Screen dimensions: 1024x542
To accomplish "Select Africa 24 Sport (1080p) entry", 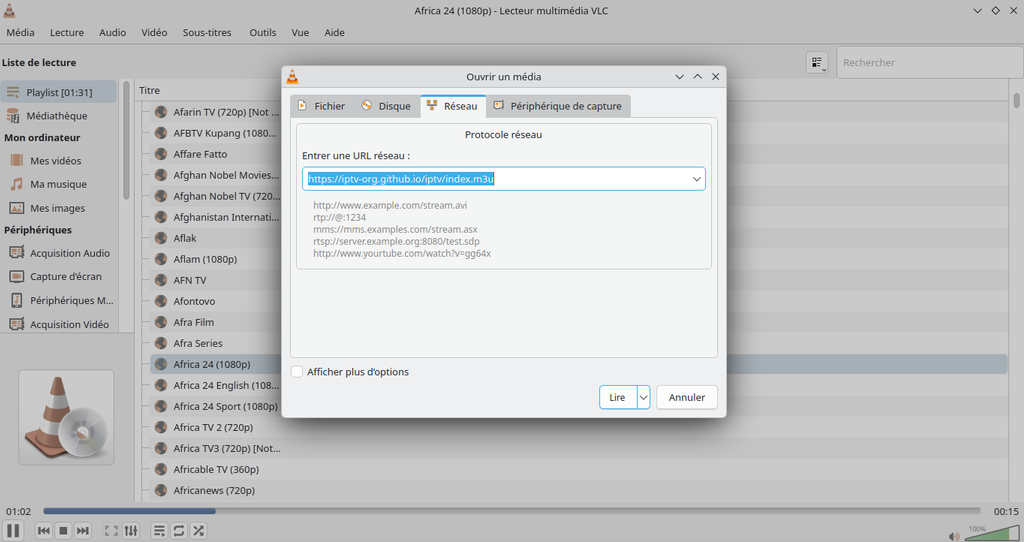I will [x=225, y=406].
